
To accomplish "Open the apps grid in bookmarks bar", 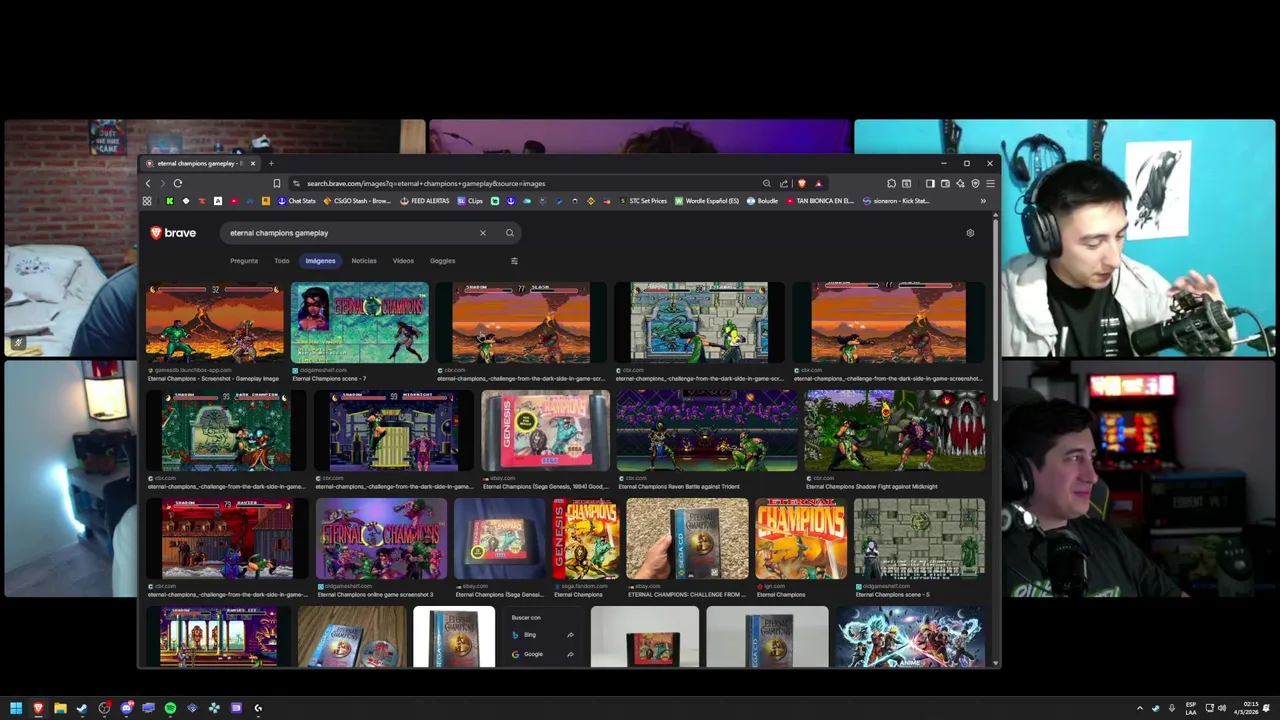I will pyautogui.click(x=147, y=201).
